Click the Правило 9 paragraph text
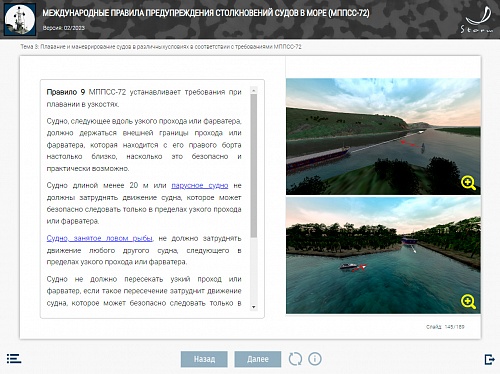Image resolution: width=500 pixels, height=374 pixels. coord(144,98)
